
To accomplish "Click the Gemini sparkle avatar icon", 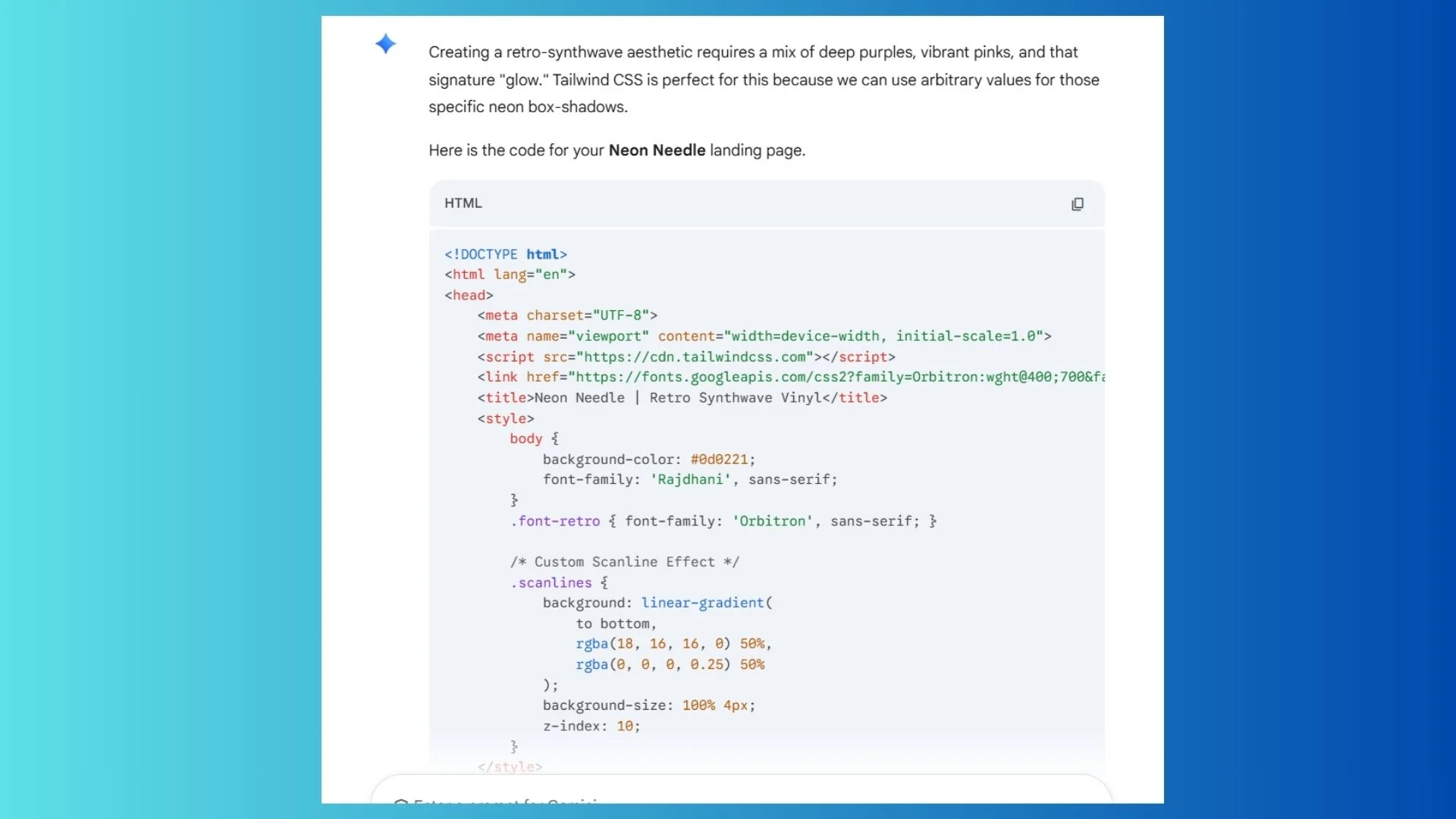I will coord(386,44).
